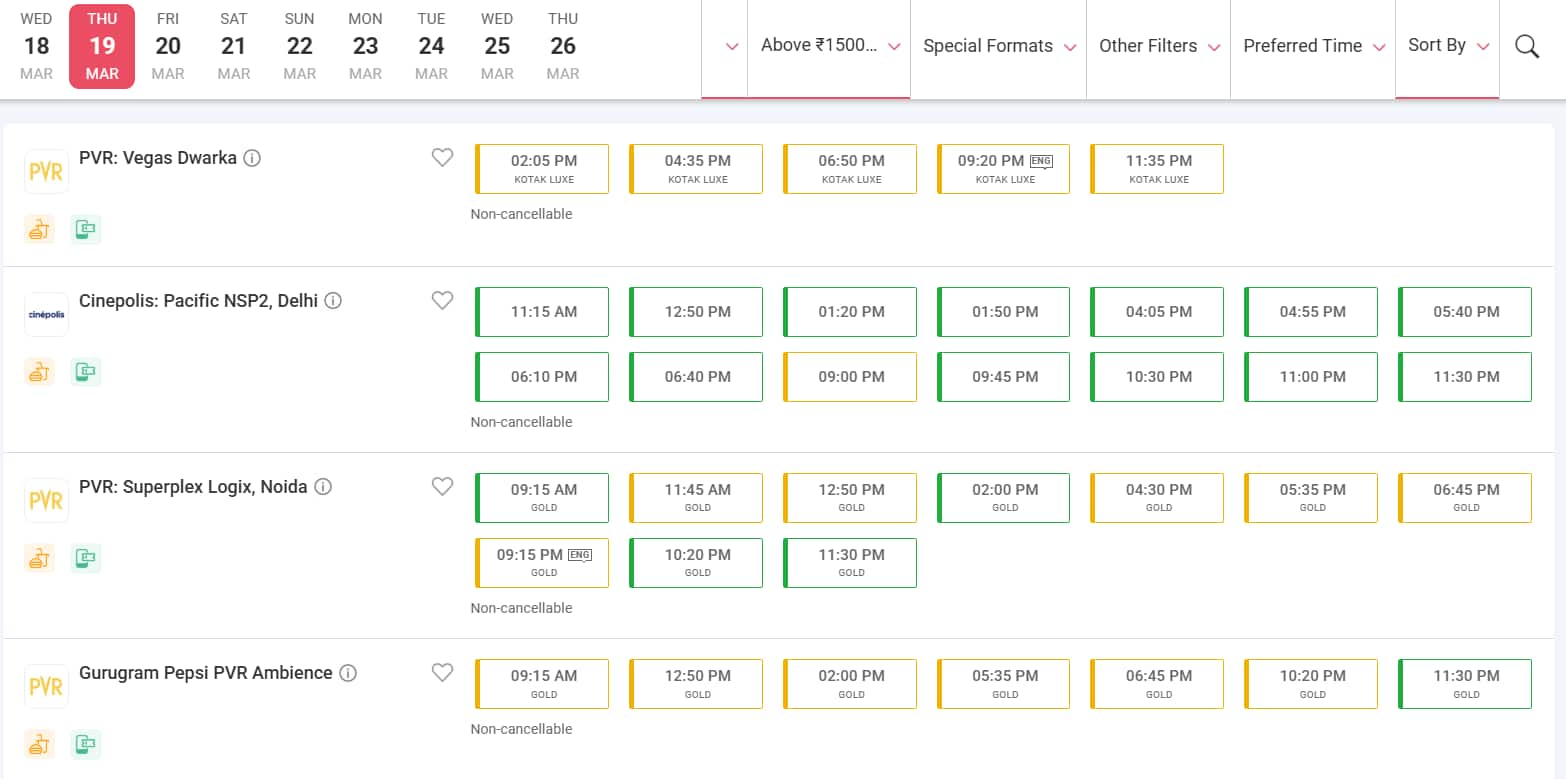Click M-ticket icon under Superplex Logix Noida
Viewport: 1566px width, 779px height.
tap(86, 558)
